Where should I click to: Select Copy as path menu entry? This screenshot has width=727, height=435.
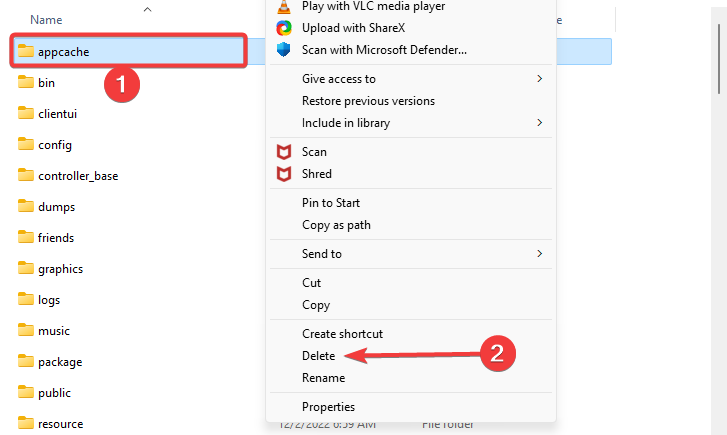(x=336, y=225)
